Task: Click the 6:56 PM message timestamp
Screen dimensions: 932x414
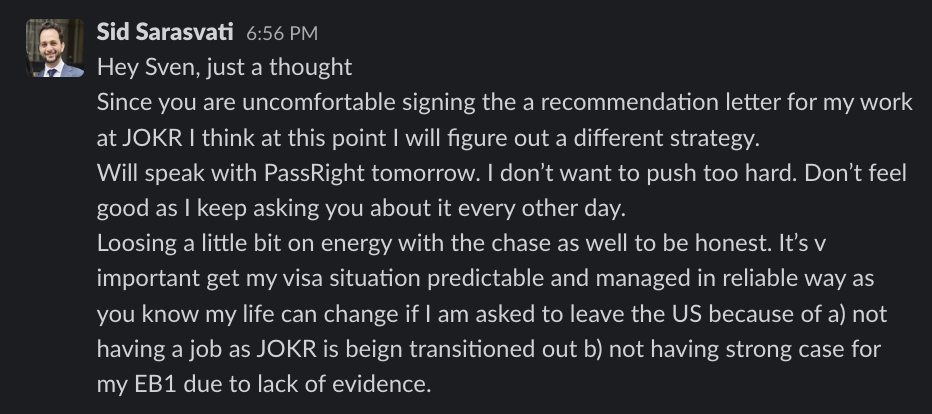Action: [281, 33]
